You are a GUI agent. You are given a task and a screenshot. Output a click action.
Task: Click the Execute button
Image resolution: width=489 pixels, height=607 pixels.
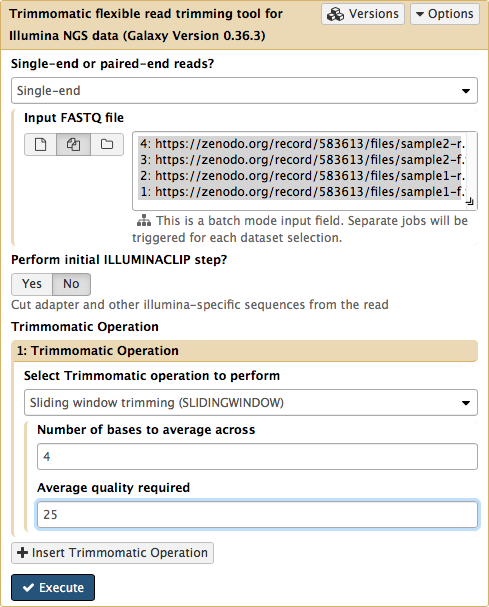[53, 588]
